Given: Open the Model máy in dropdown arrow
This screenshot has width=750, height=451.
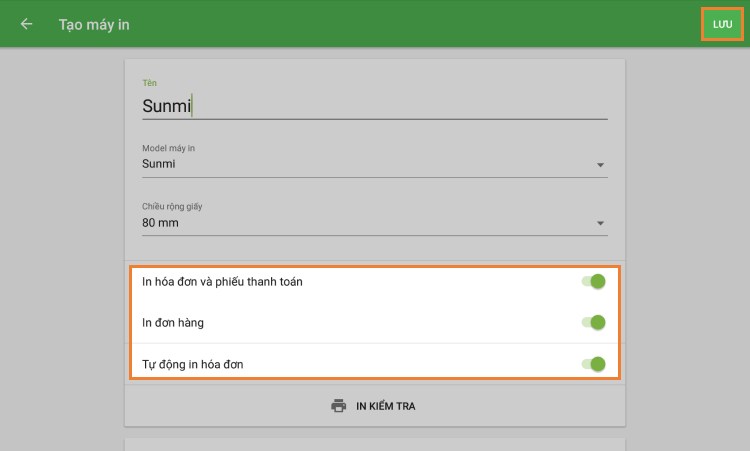Looking at the screenshot, I should 600,165.
